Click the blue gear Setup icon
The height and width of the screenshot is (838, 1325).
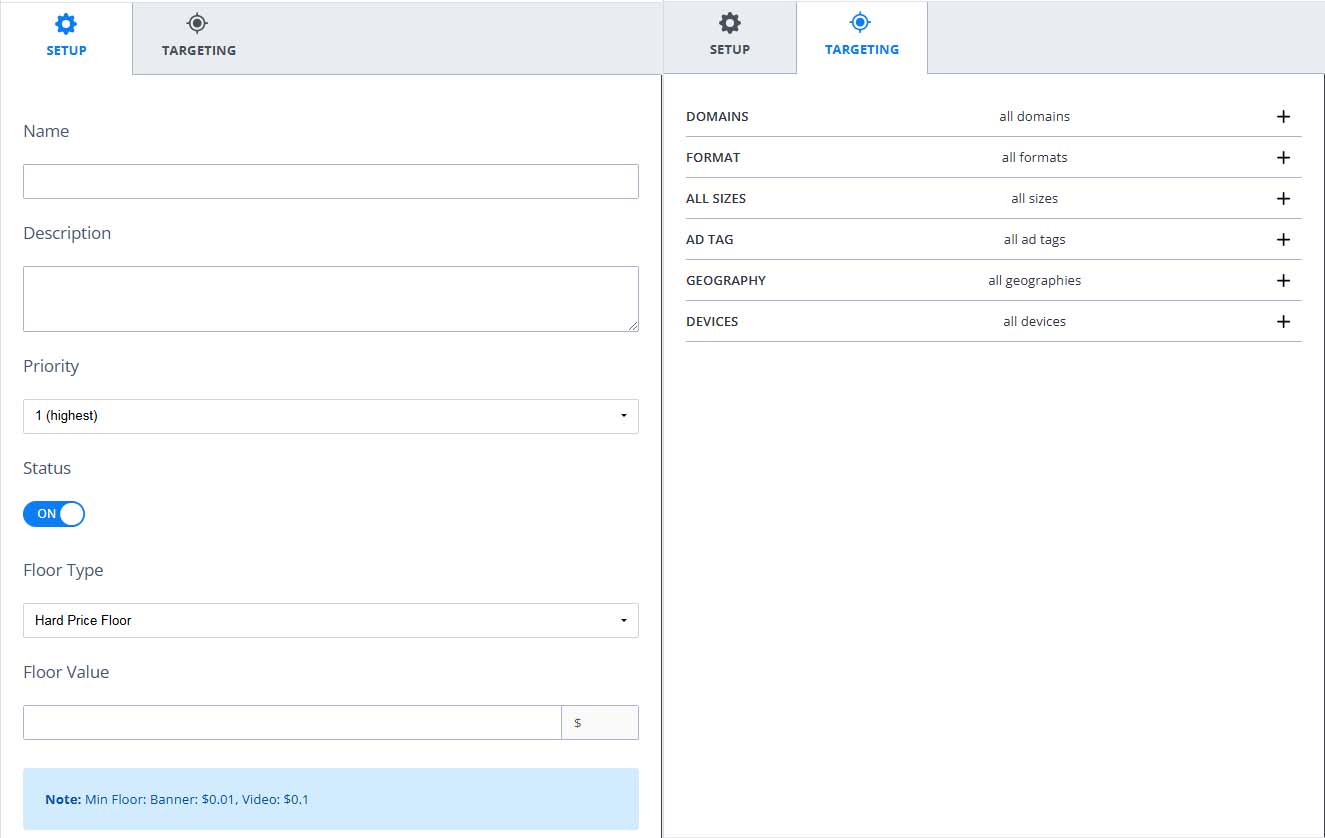[66, 24]
